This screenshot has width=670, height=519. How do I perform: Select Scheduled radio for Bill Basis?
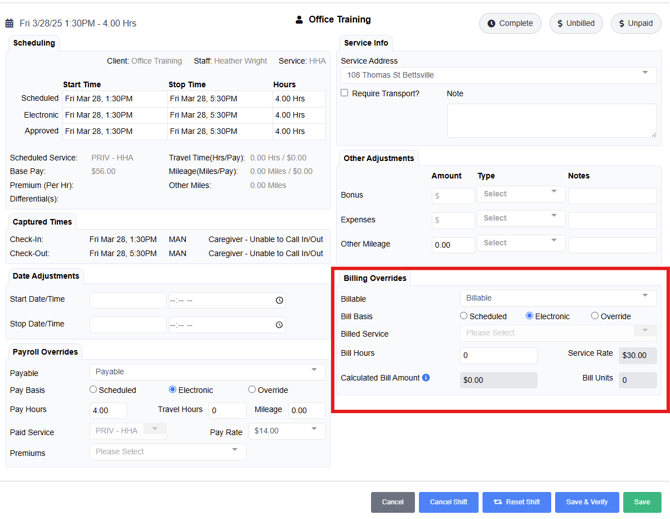(x=464, y=316)
